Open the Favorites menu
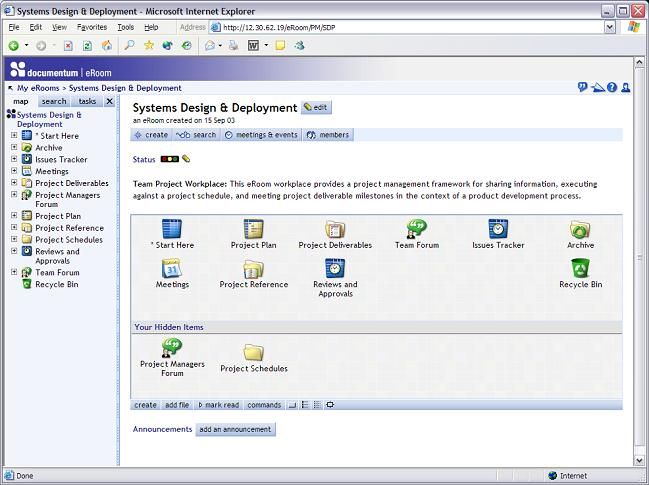This screenshot has width=649, height=485. point(92,27)
